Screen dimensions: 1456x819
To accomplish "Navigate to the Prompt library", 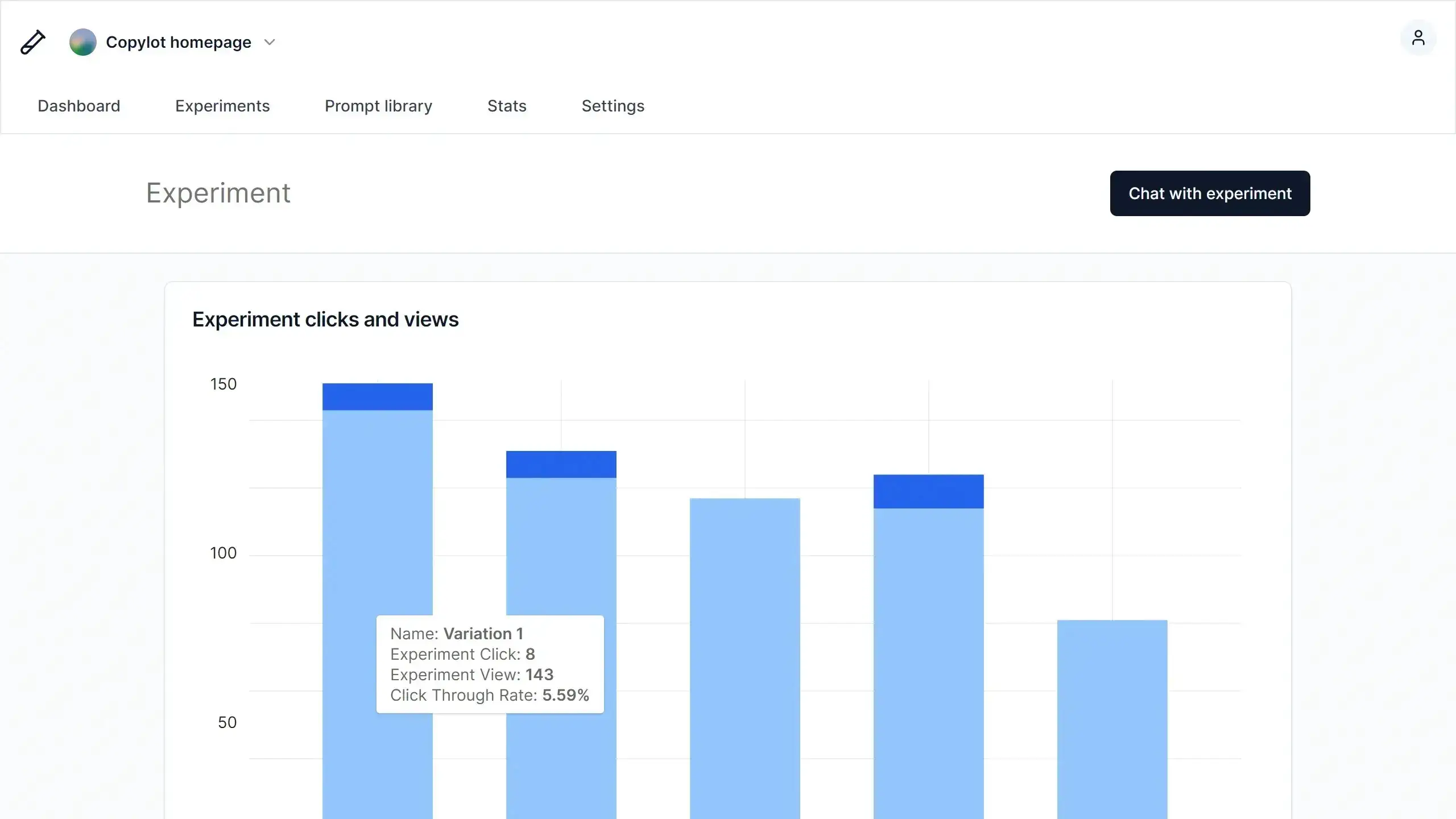I will [x=378, y=106].
